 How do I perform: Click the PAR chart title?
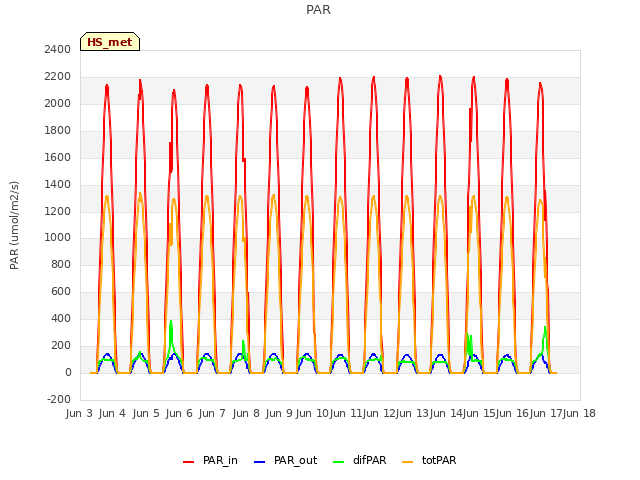[318, 10]
